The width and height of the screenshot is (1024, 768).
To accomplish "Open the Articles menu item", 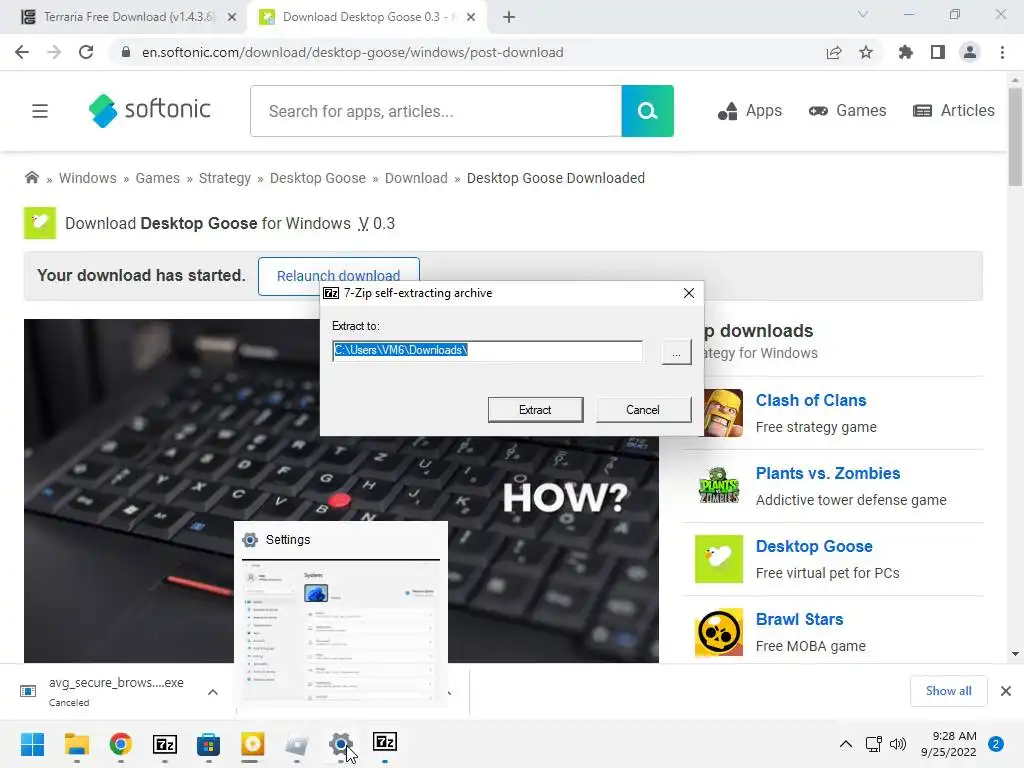I will point(953,111).
